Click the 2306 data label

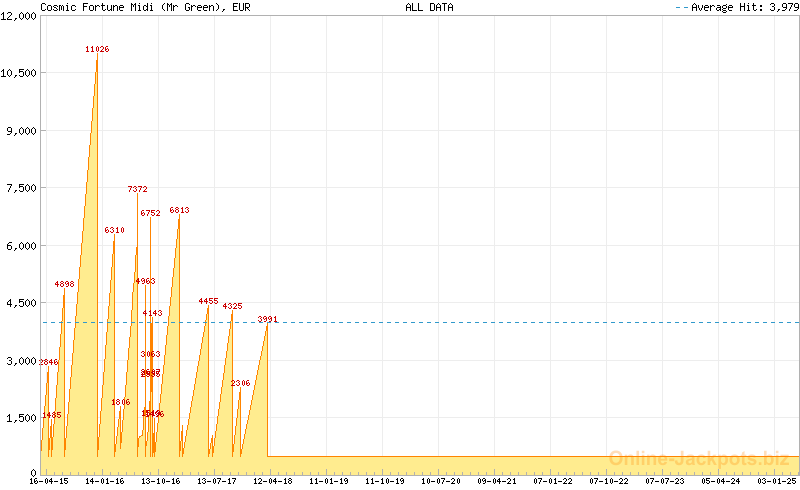(x=240, y=383)
